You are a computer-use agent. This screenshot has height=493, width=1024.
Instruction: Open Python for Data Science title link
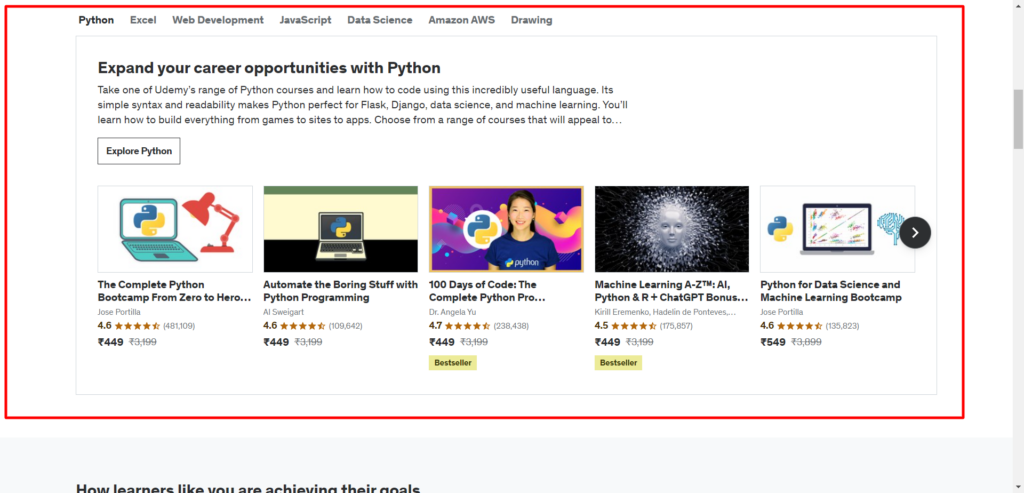pos(831,291)
